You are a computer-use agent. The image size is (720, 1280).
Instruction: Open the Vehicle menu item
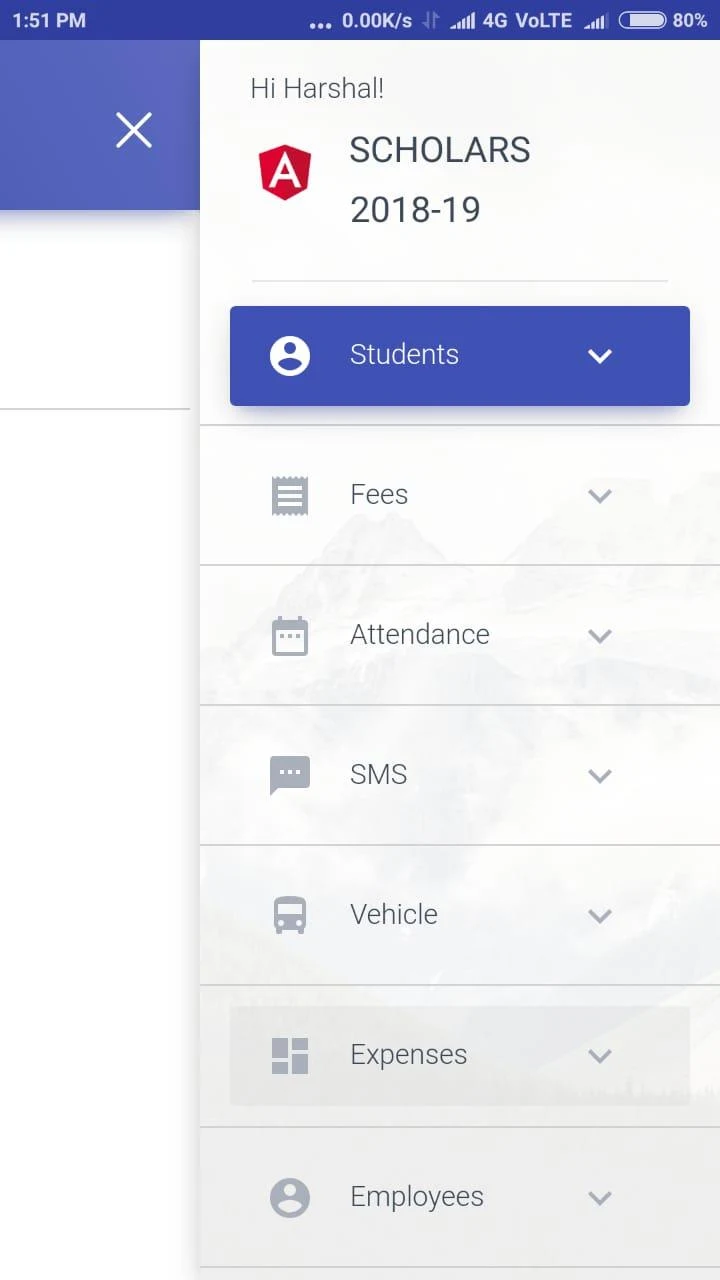tap(460, 916)
